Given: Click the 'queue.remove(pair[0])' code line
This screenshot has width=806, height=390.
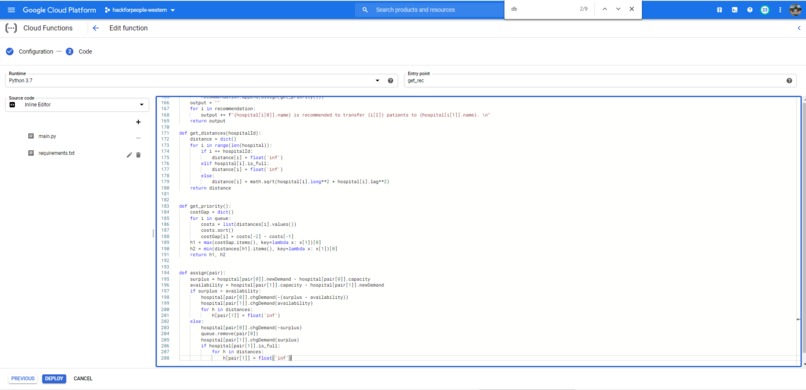Looking at the screenshot, I should [x=229, y=334].
